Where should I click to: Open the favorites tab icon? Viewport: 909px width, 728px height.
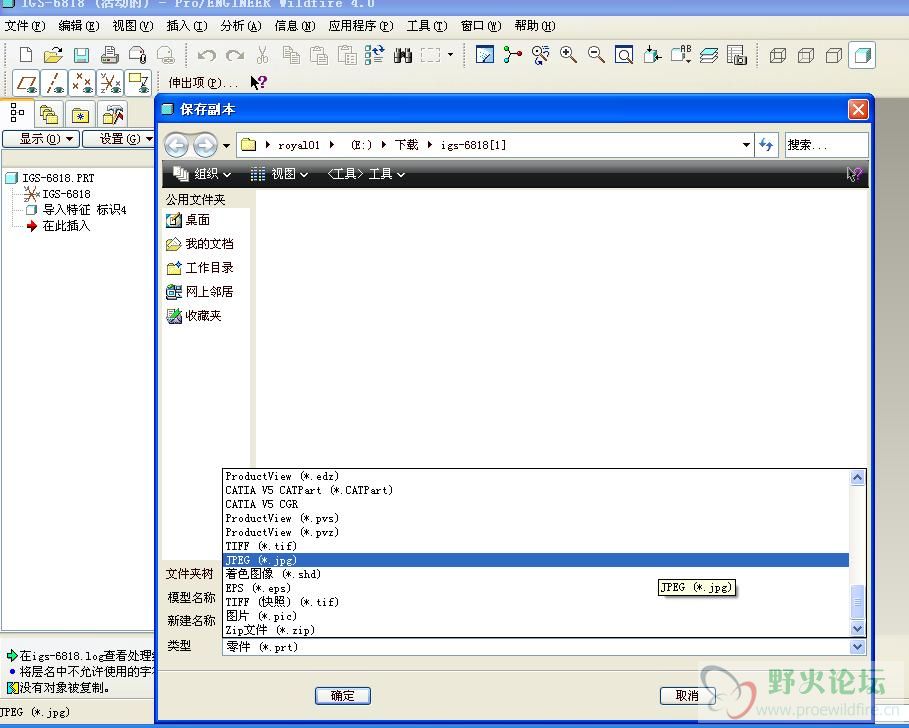pyautogui.click(x=80, y=115)
